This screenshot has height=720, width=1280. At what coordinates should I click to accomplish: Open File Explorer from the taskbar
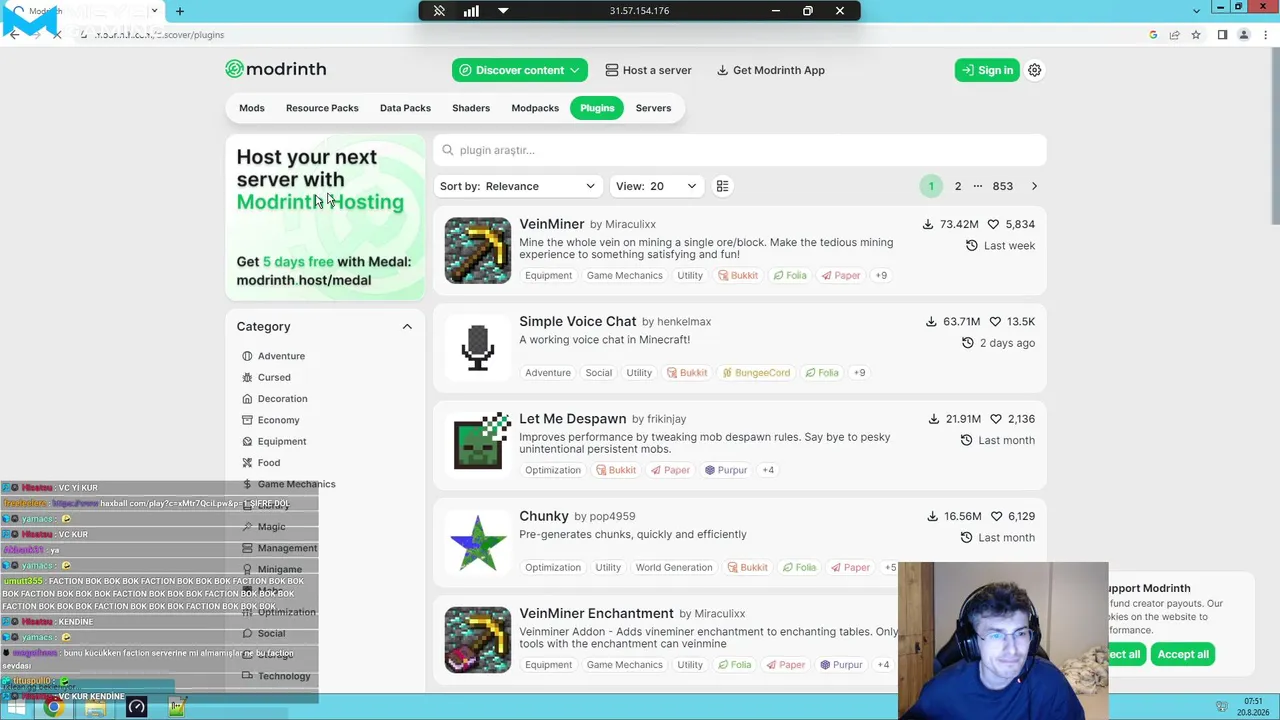pyautogui.click(x=95, y=708)
